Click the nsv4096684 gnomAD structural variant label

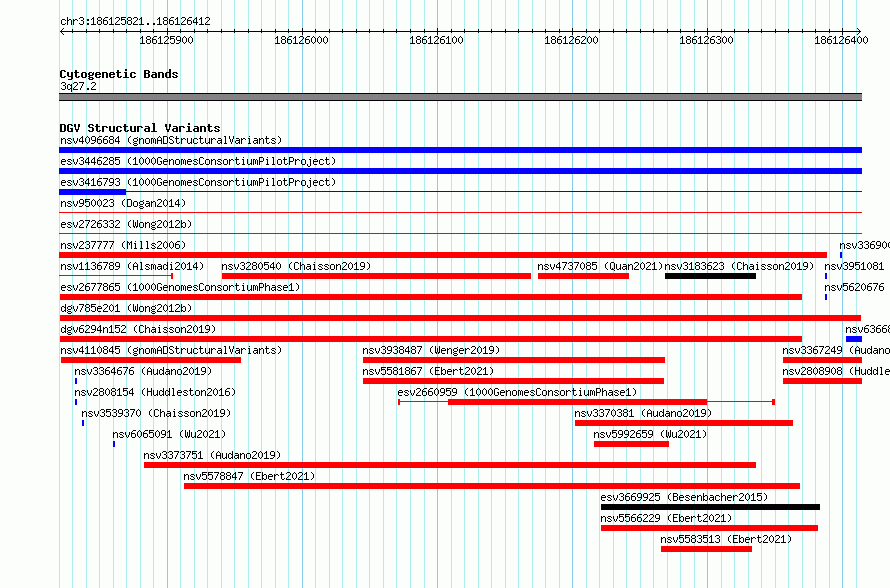[171, 140]
